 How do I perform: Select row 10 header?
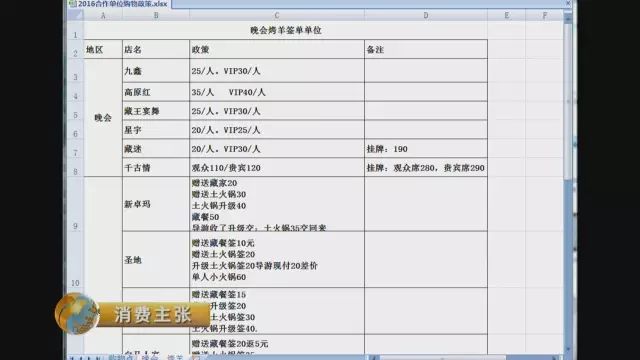point(76,260)
